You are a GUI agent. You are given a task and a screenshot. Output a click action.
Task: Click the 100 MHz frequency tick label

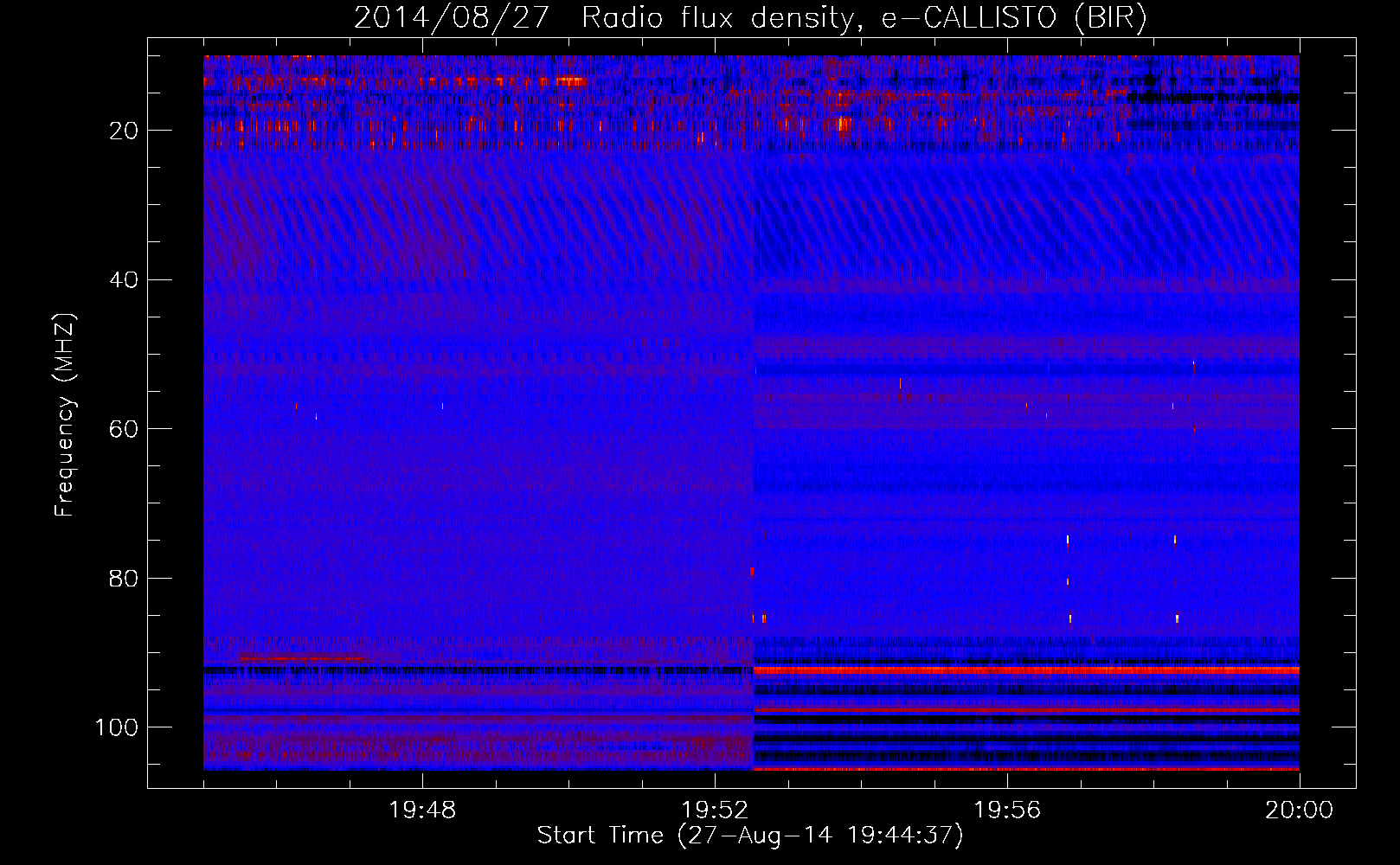point(117,727)
